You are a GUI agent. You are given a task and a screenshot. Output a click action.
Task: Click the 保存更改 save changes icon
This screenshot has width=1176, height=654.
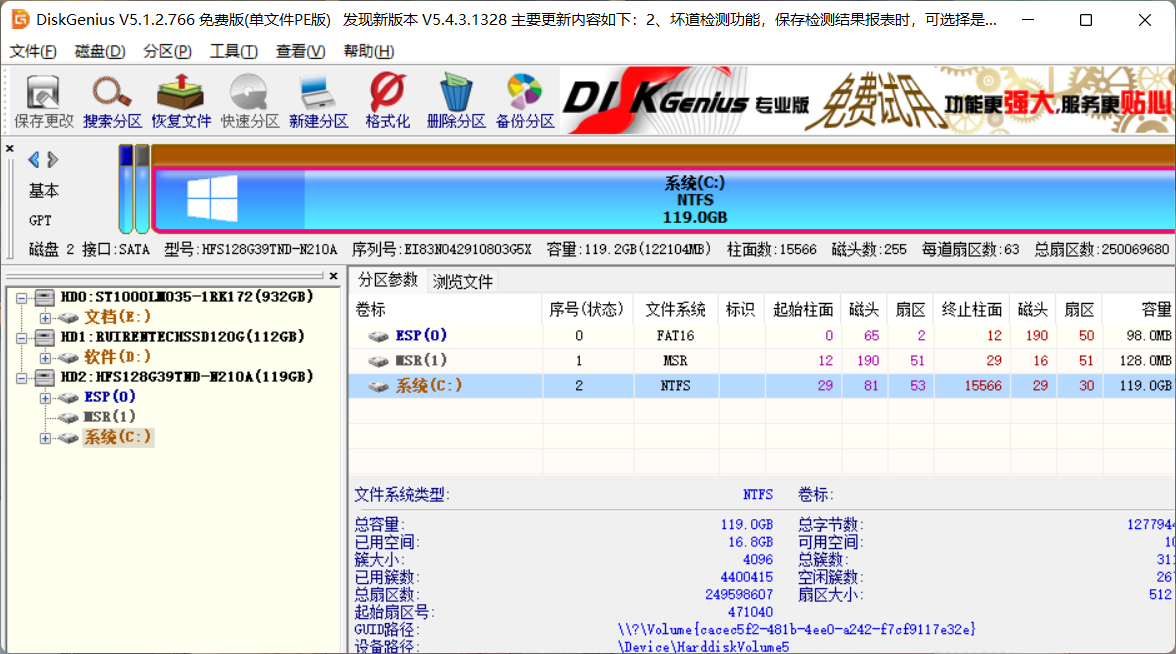[43, 101]
